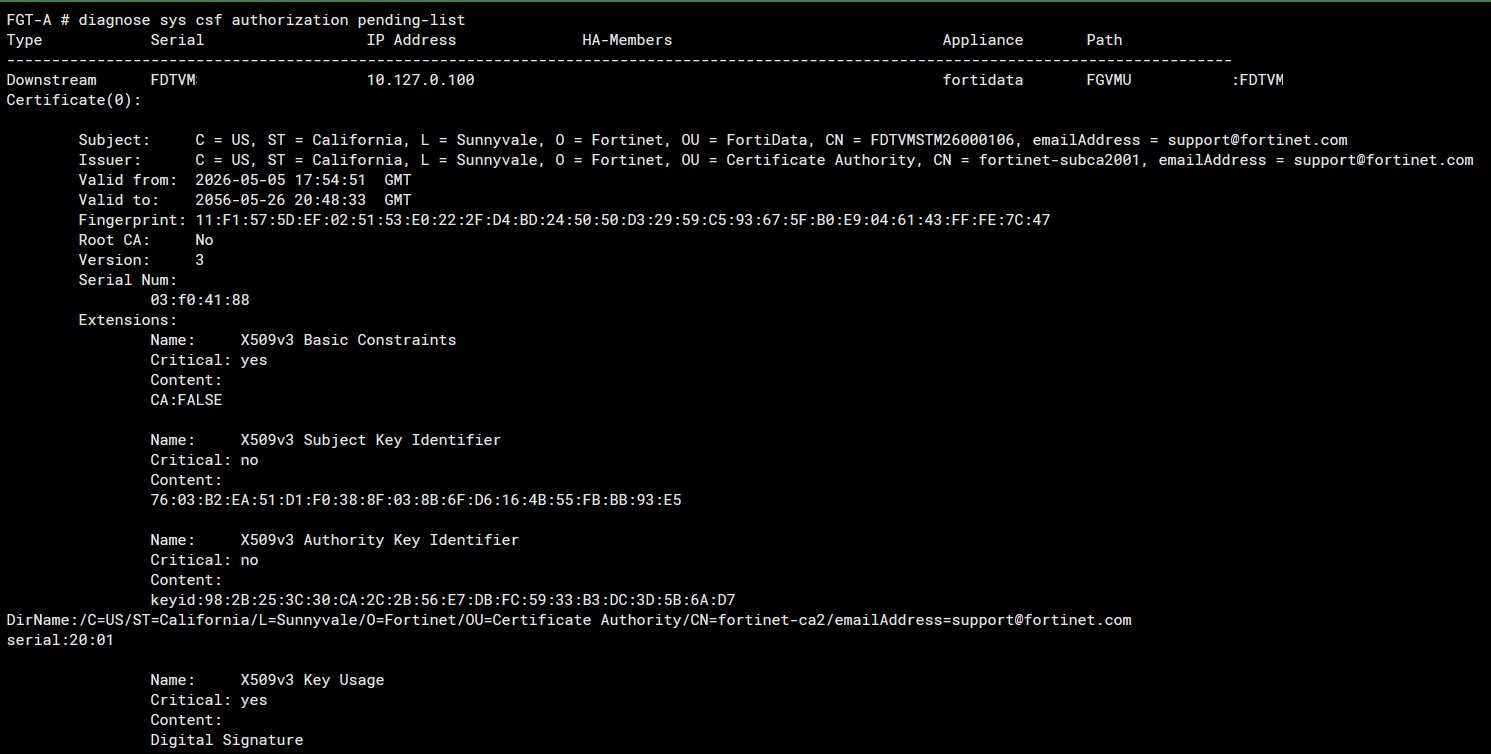Click the IP address 10.127.0.100

tap(421, 80)
